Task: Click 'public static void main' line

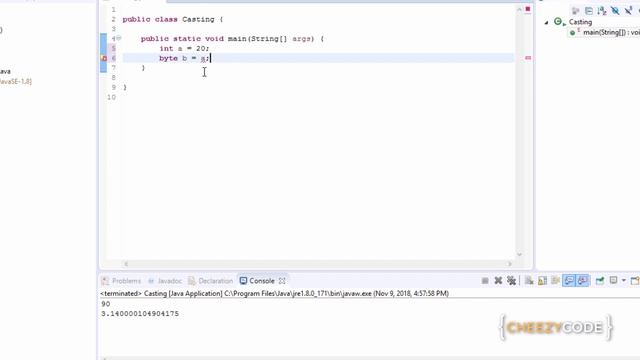Action: click(x=232, y=39)
